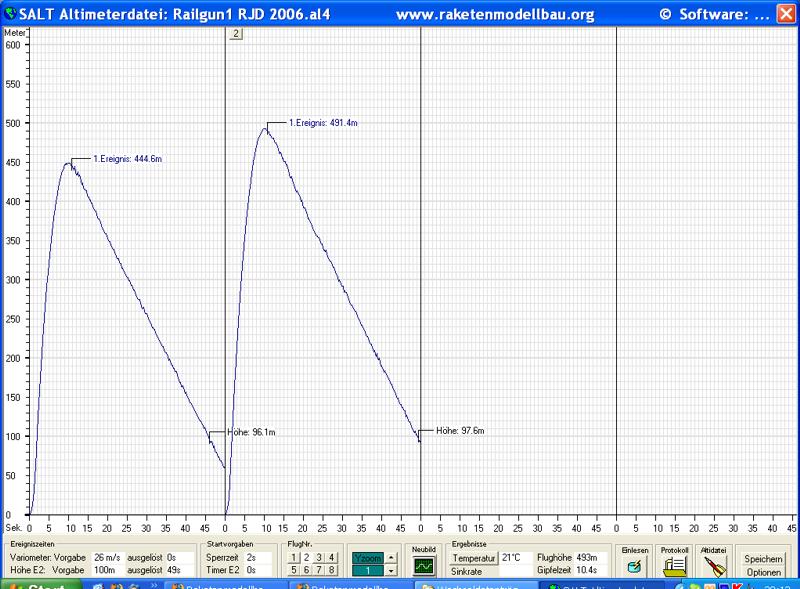Viewport: 800px width, 589px height.
Task: Click the Yzoom value 1 field
Action: tap(368, 570)
